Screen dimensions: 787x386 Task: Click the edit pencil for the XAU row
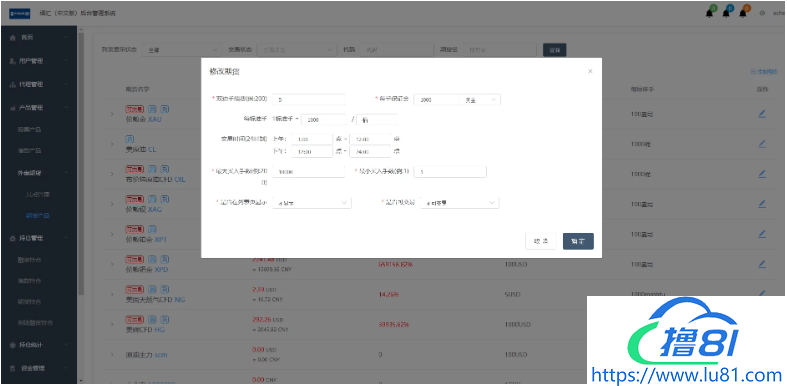(x=762, y=114)
